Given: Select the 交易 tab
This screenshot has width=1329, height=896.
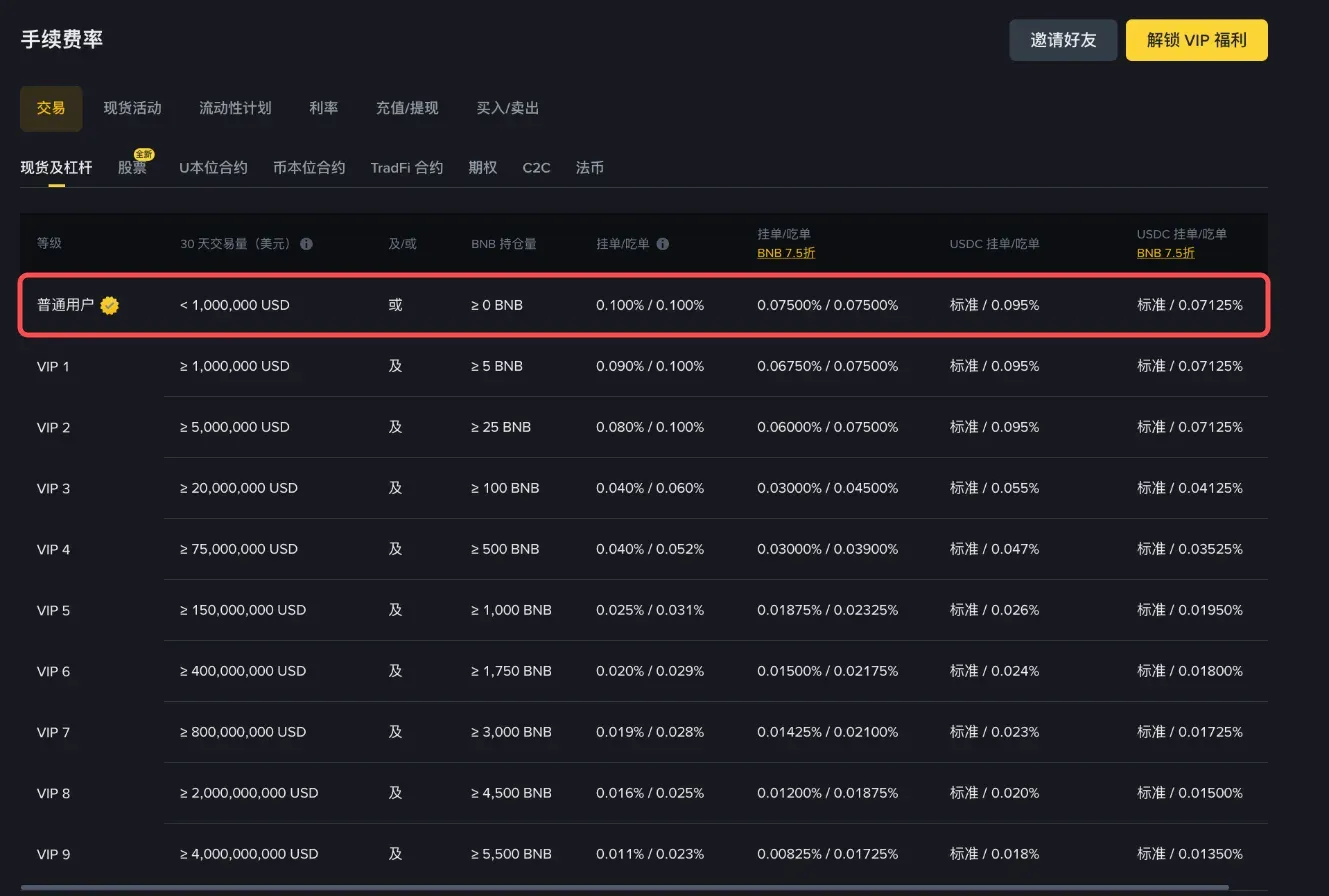Looking at the screenshot, I should 51,108.
